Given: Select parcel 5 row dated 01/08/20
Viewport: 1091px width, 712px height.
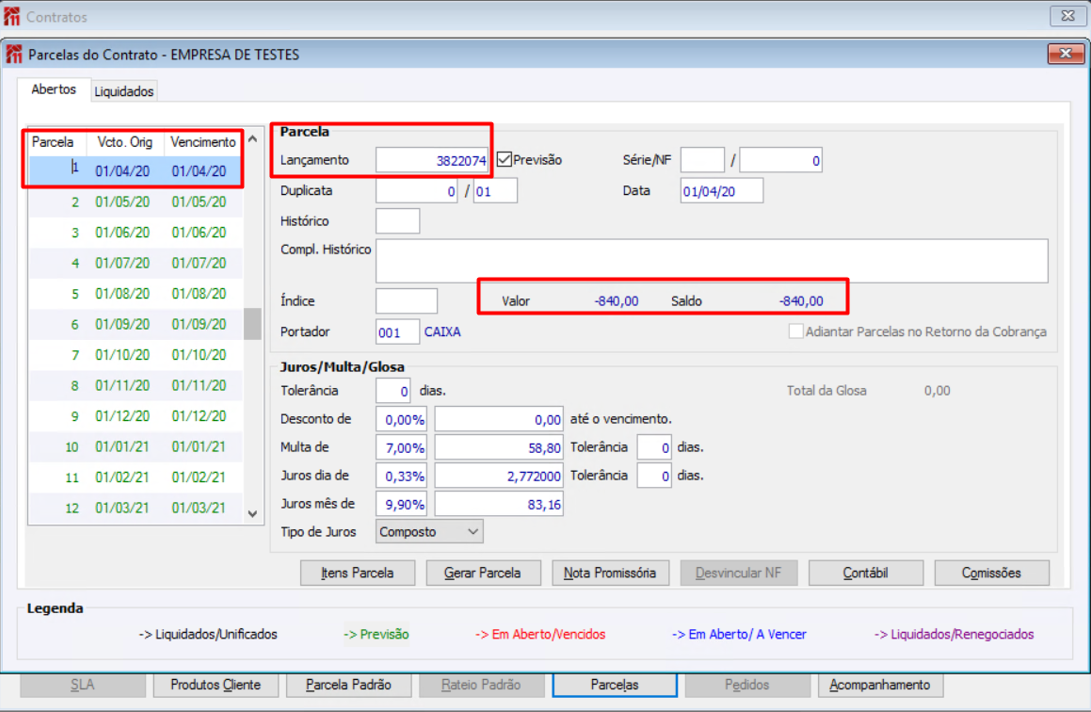Looking at the screenshot, I should pos(136,294).
